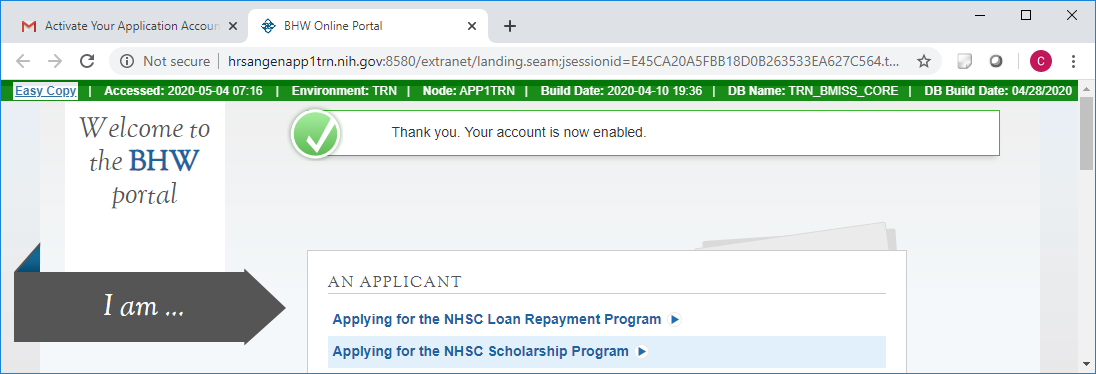Click the profile avatar letter C
The image size is (1096, 374).
[1040, 62]
